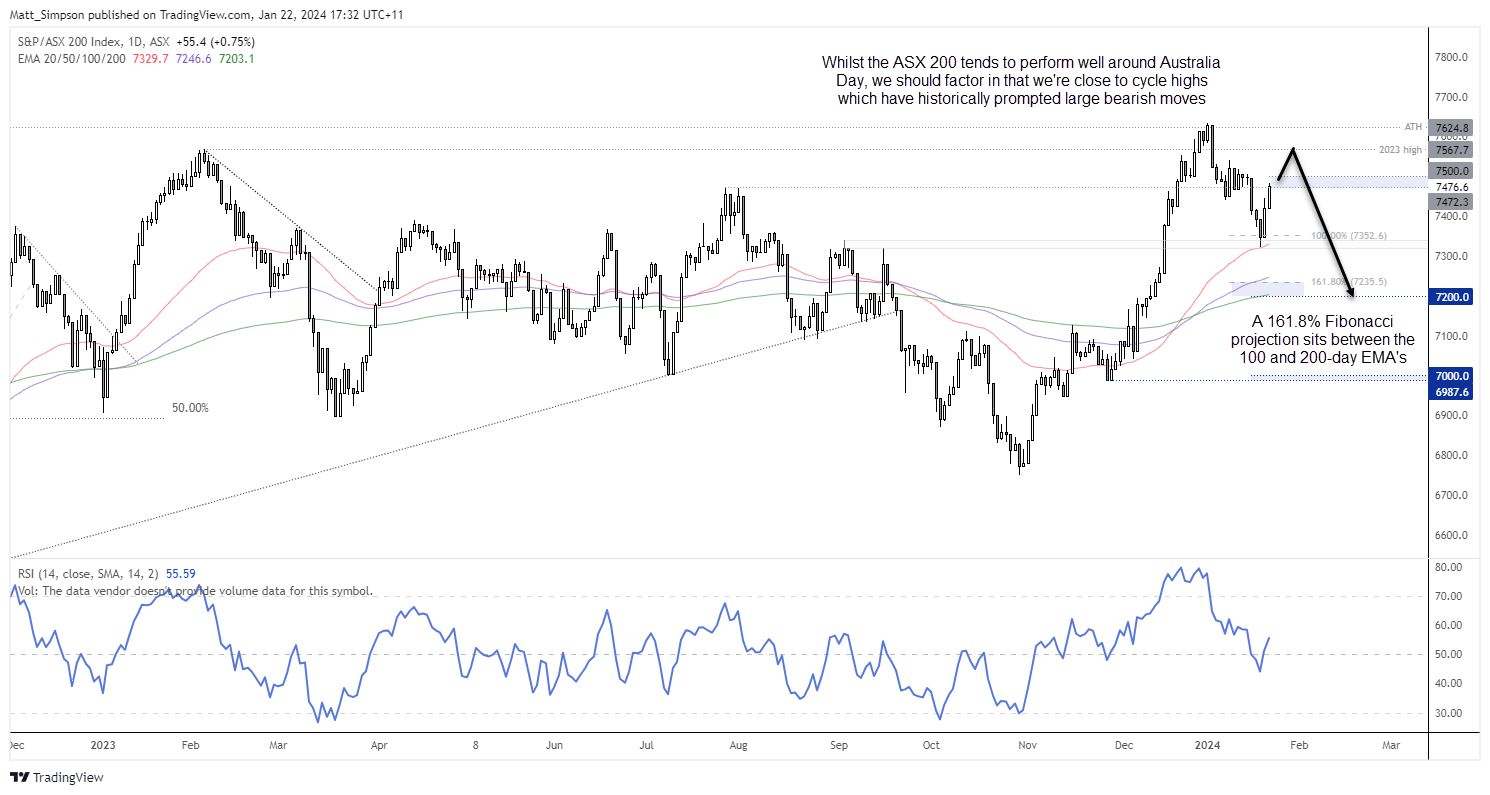Image resolution: width=1490 pixels, height=795 pixels.
Task: Click the TradingView logo at bottom-left
Action: tap(57, 777)
